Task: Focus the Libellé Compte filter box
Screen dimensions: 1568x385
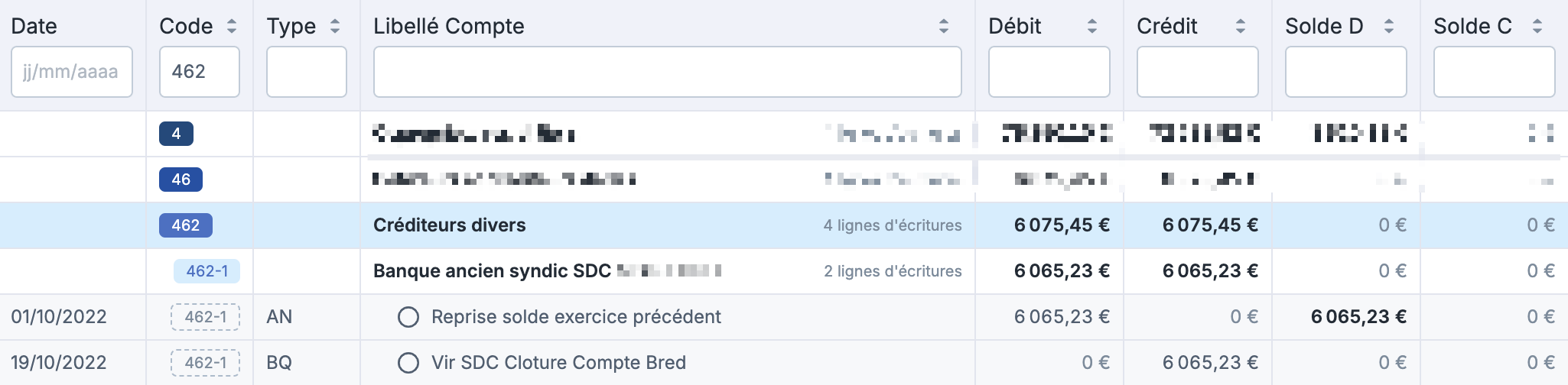Action: (x=667, y=72)
